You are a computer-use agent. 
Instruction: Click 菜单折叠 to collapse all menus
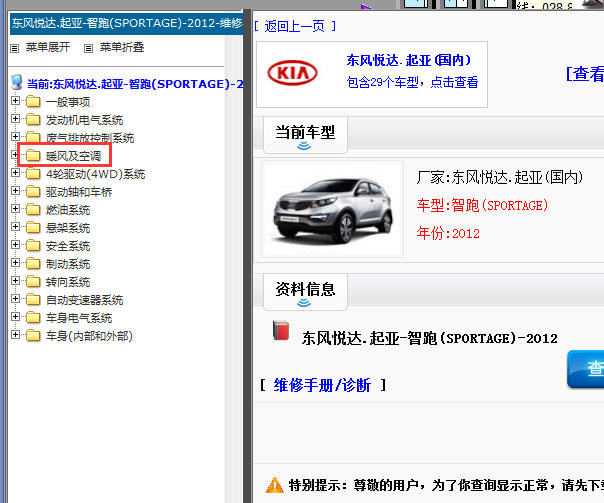click(122, 47)
